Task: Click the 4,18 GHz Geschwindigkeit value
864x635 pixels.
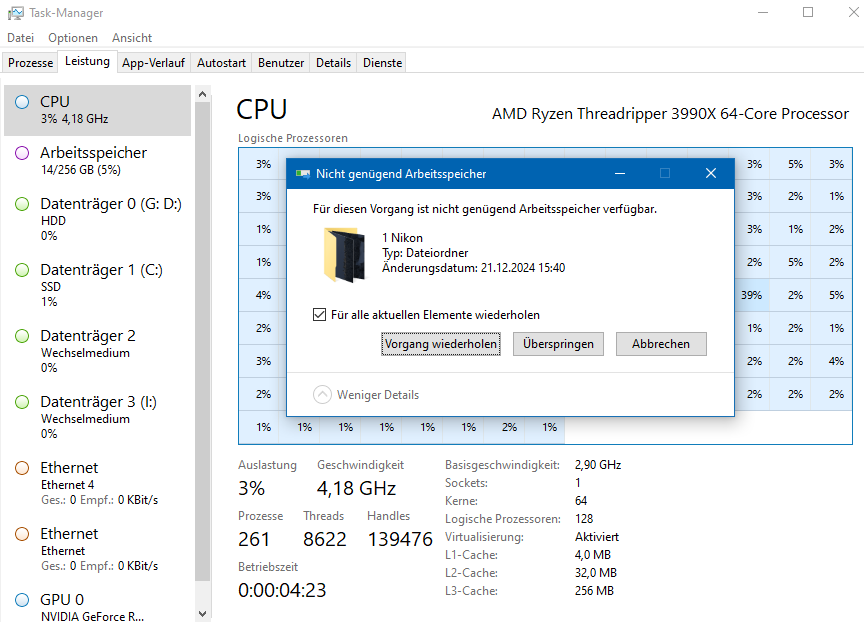Action: tap(356, 488)
